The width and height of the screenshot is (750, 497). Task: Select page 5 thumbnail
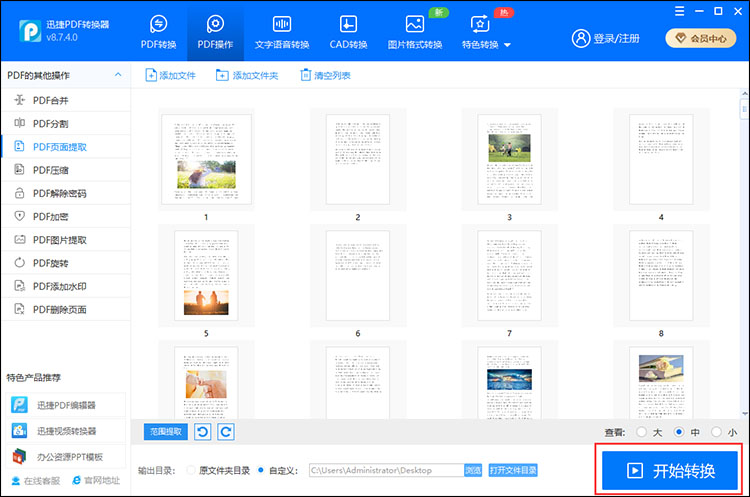coord(206,276)
